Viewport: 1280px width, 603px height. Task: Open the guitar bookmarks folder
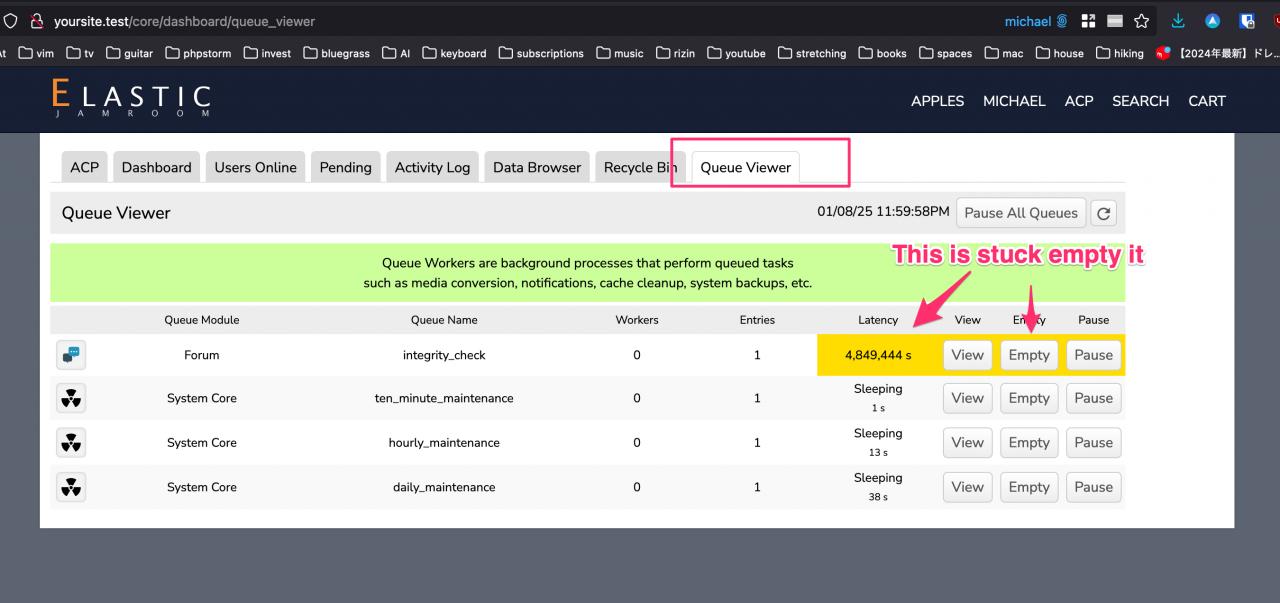[x=130, y=53]
